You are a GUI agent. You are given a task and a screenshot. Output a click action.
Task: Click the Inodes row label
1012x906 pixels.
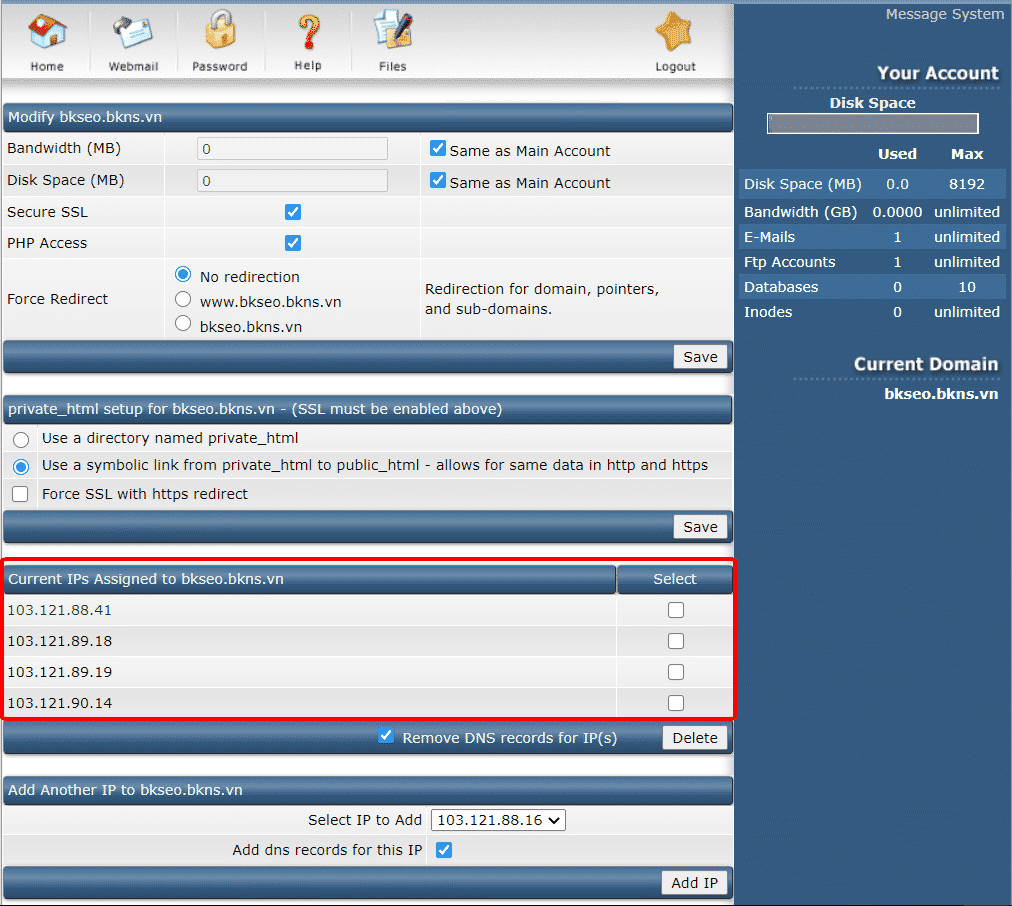[768, 312]
